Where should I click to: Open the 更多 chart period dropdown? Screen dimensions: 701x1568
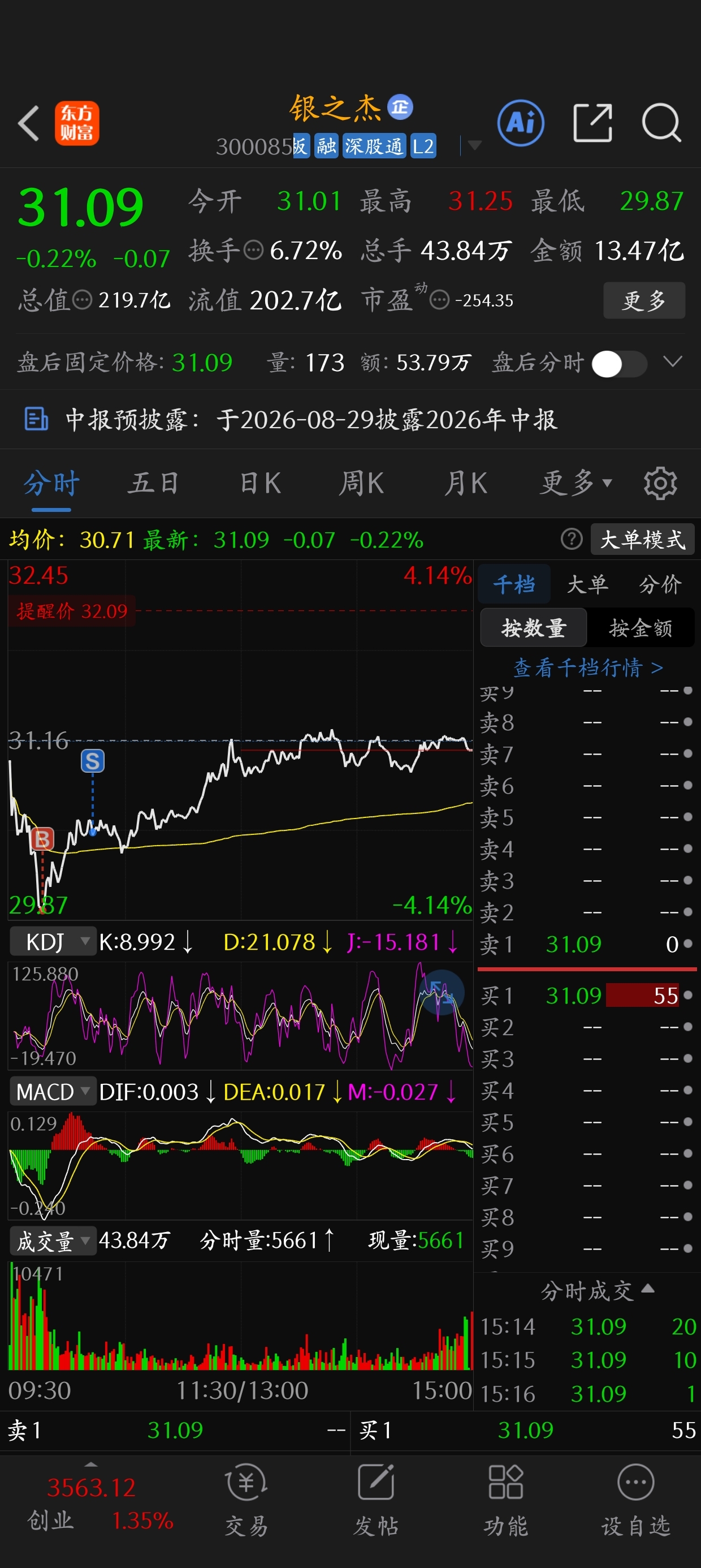coord(576,483)
